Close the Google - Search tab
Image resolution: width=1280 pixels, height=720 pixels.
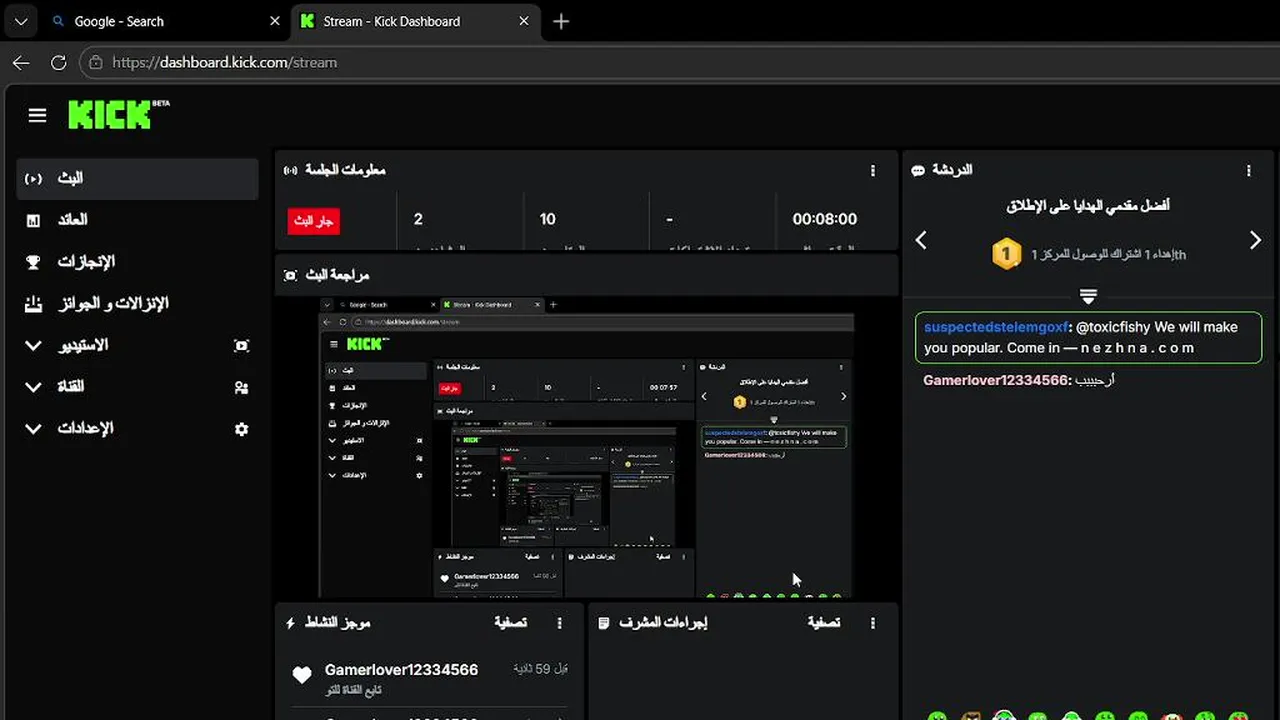click(x=275, y=21)
